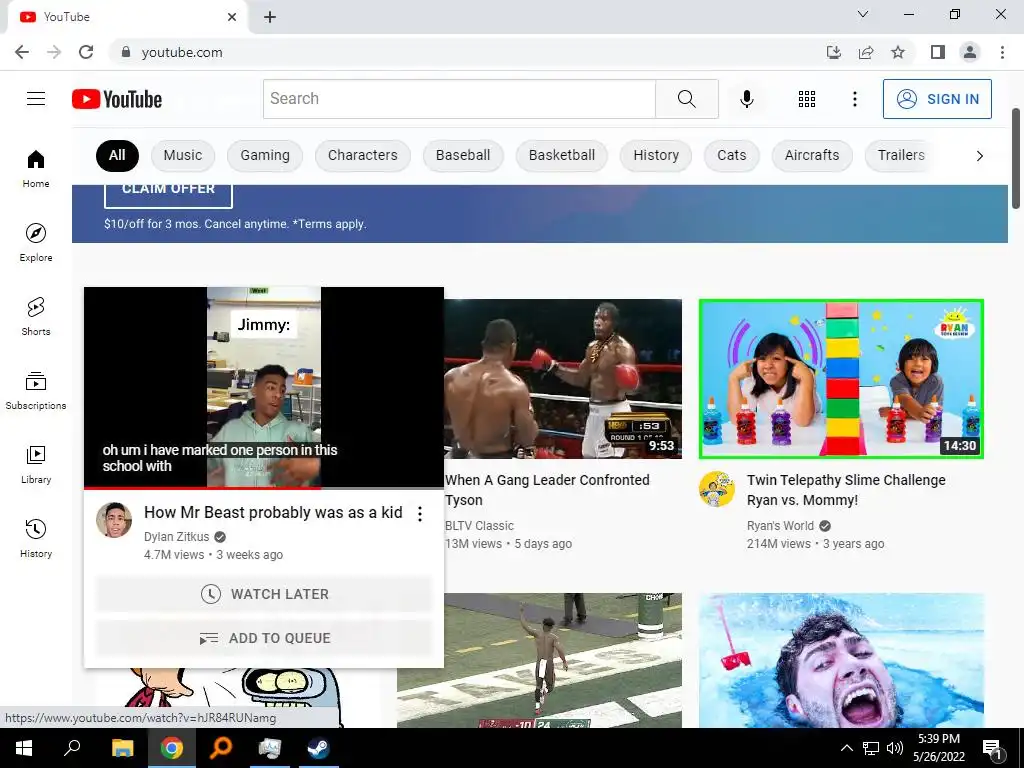The width and height of the screenshot is (1024, 768).
Task: Select the Trailers category chip
Action: 901,155
